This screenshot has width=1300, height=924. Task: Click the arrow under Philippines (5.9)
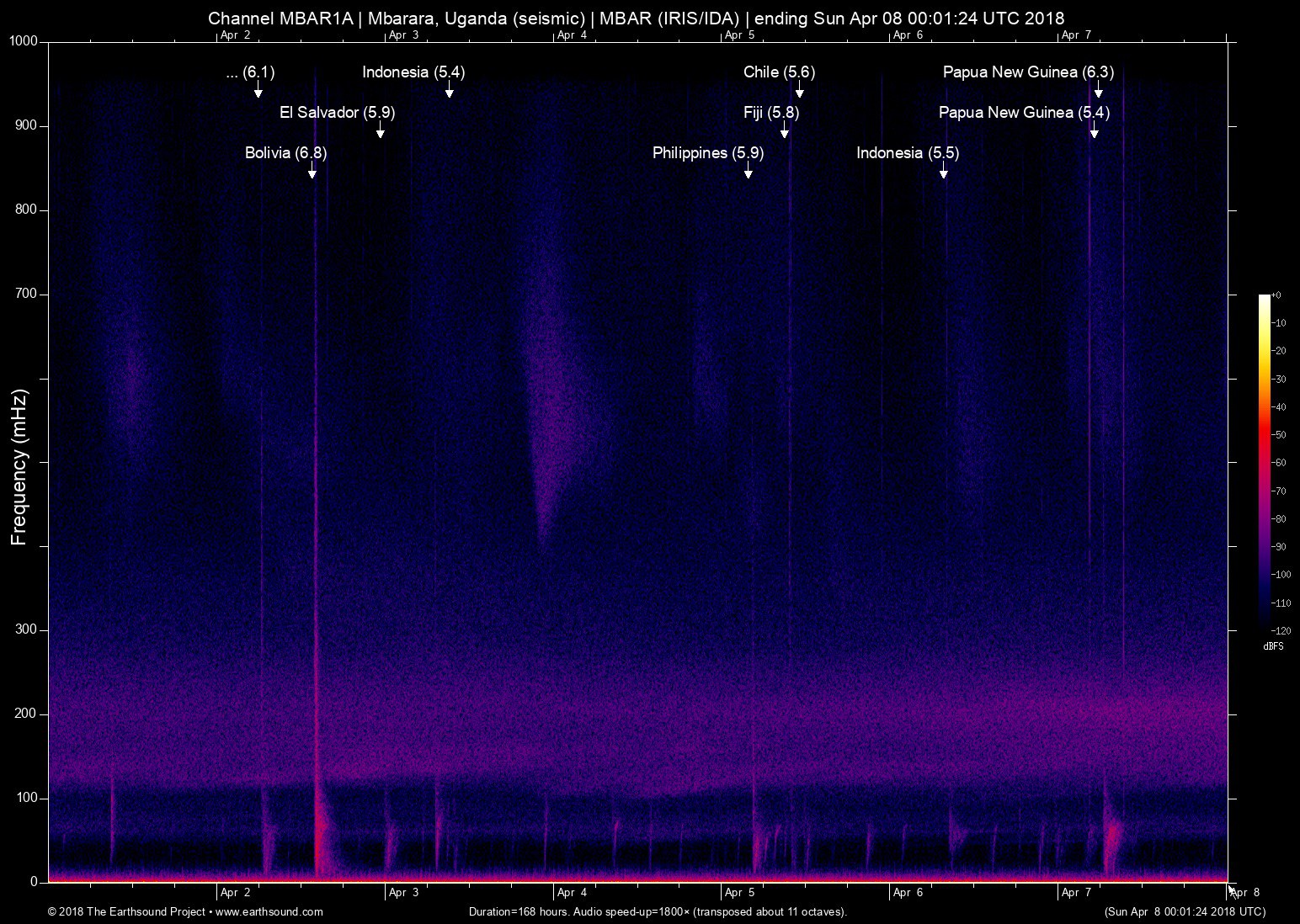click(748, 172)
